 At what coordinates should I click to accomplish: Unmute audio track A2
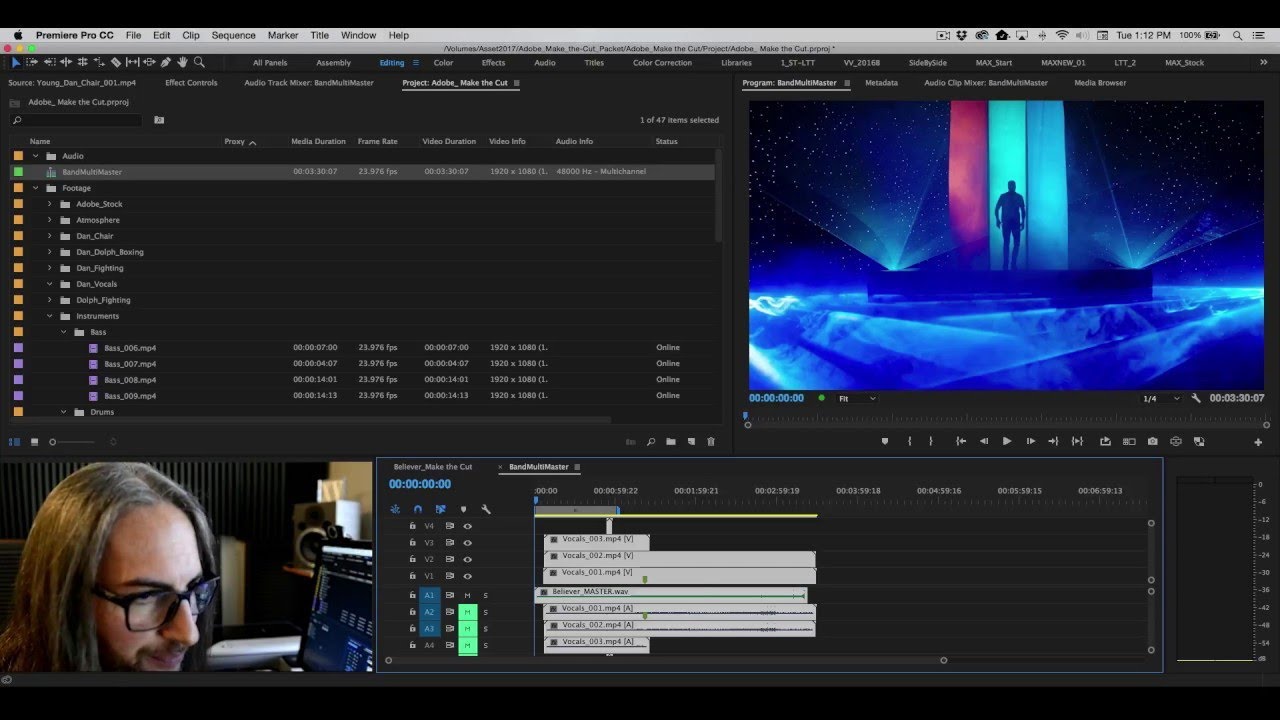point(467,612)
